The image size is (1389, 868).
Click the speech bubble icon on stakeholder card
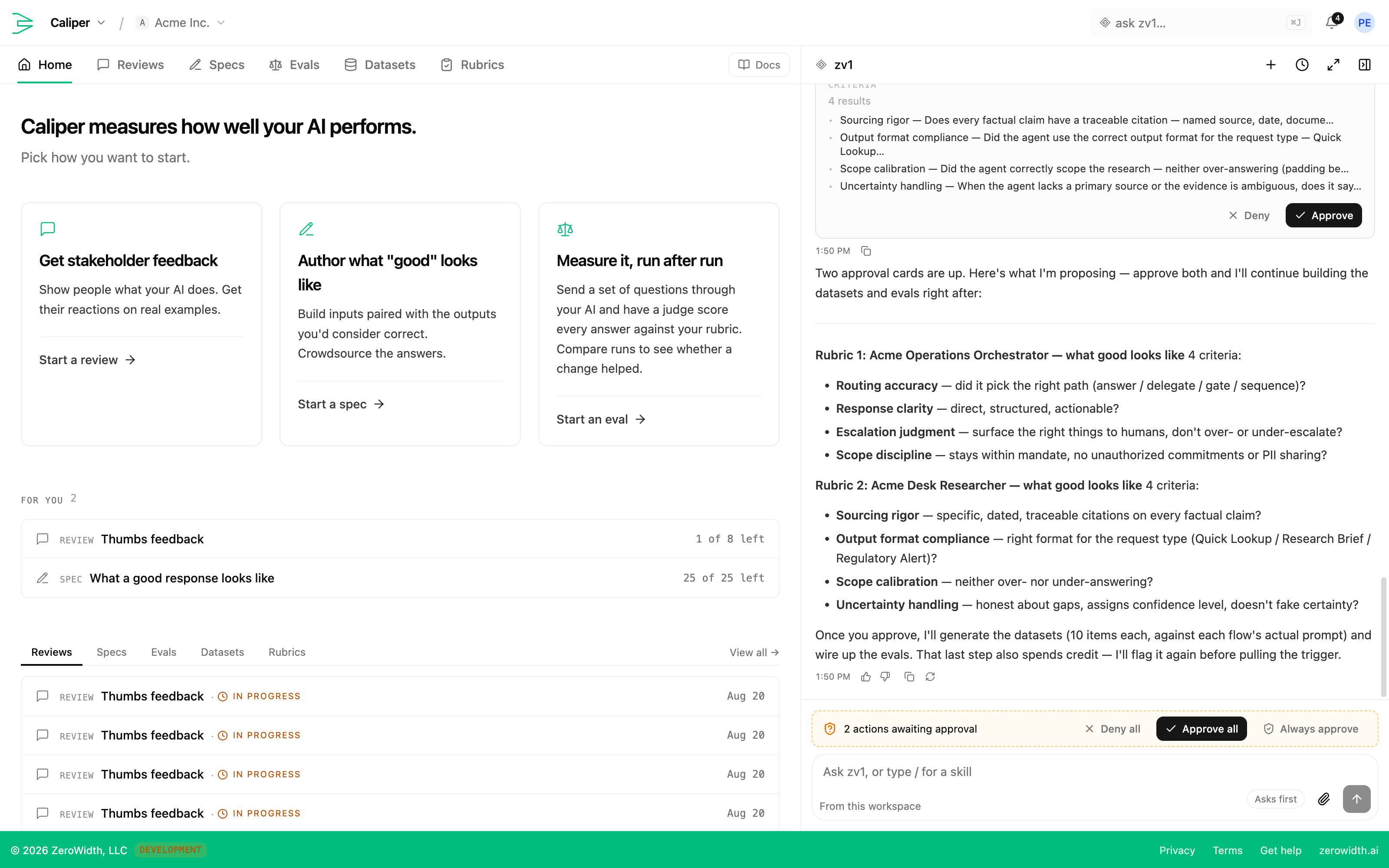pos(48,229)
